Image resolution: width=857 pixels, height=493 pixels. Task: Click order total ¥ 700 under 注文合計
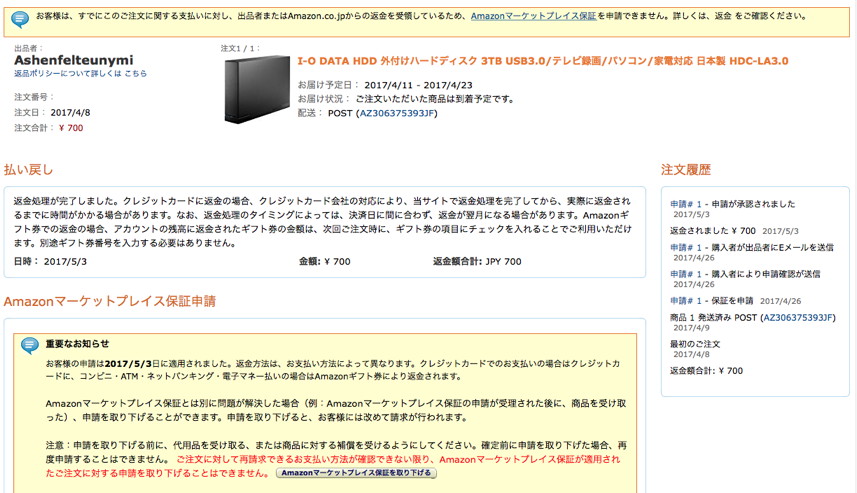(x=71, y=128)
